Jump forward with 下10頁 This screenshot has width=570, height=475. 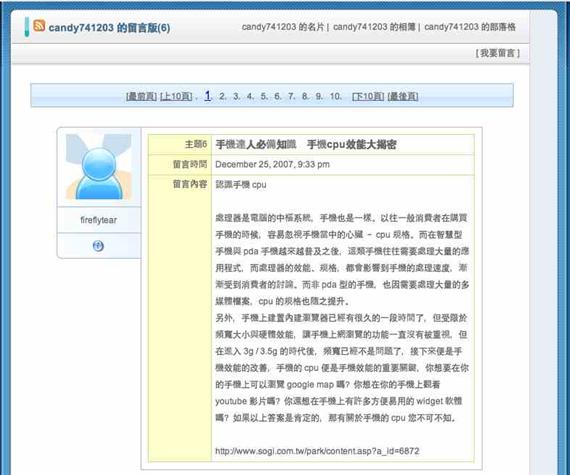pyautogui.click(x=368, y=96)
